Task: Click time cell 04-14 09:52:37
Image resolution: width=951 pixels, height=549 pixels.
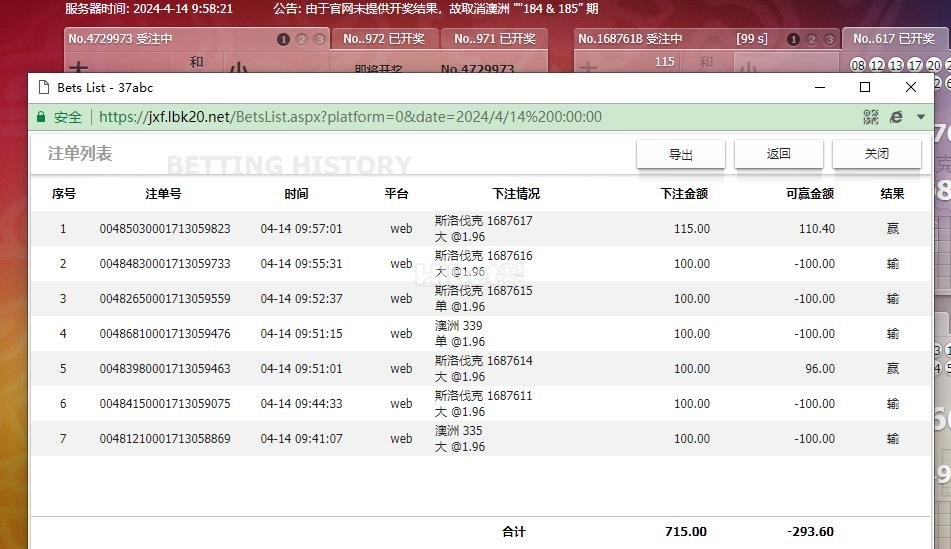Action: (301, 298)
